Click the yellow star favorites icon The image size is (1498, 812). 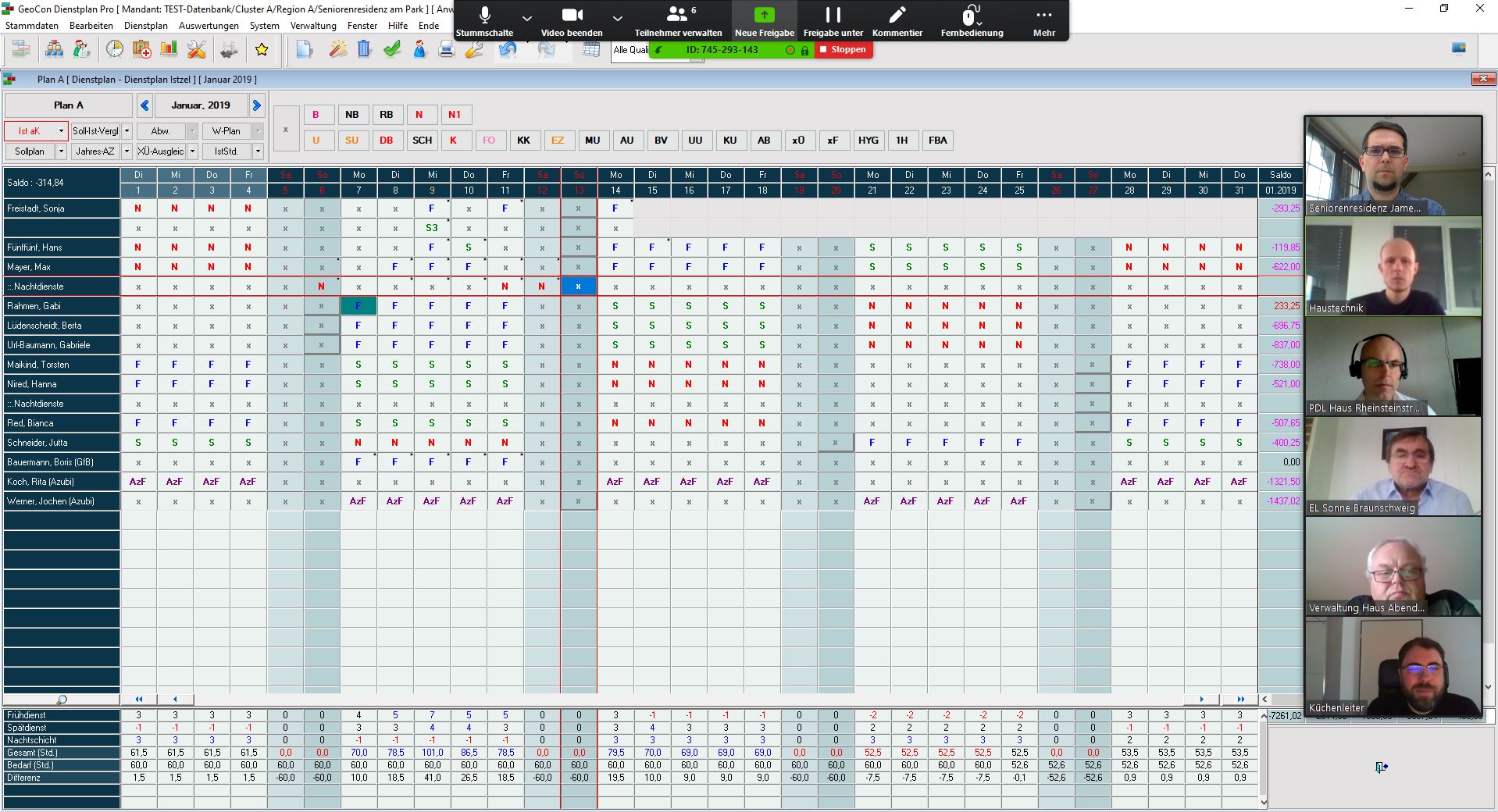pos(262,50)
